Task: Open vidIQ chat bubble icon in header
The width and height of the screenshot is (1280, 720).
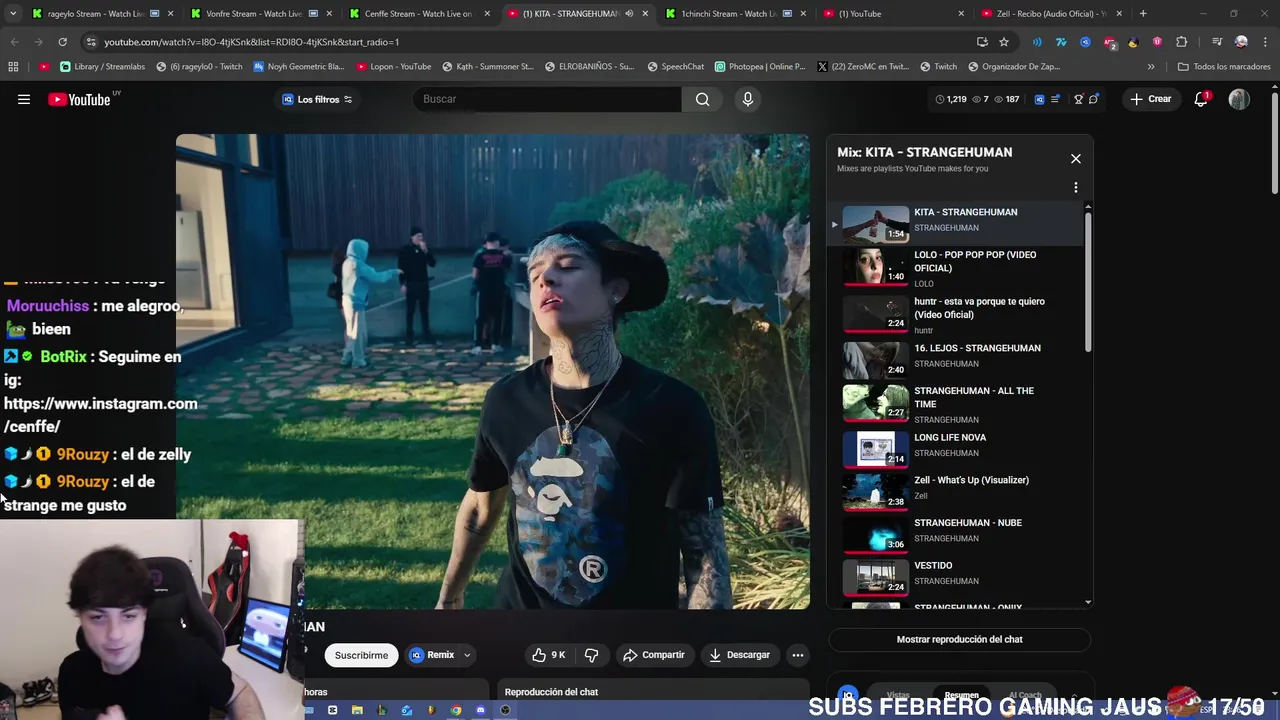Action: (x=1094, y=99)
